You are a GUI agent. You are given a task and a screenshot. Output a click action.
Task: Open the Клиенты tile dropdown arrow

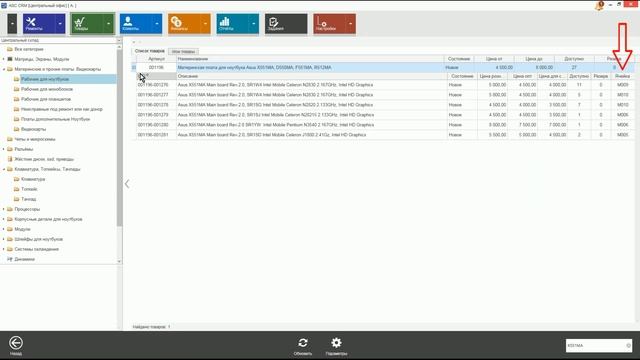tap(157, 23)
